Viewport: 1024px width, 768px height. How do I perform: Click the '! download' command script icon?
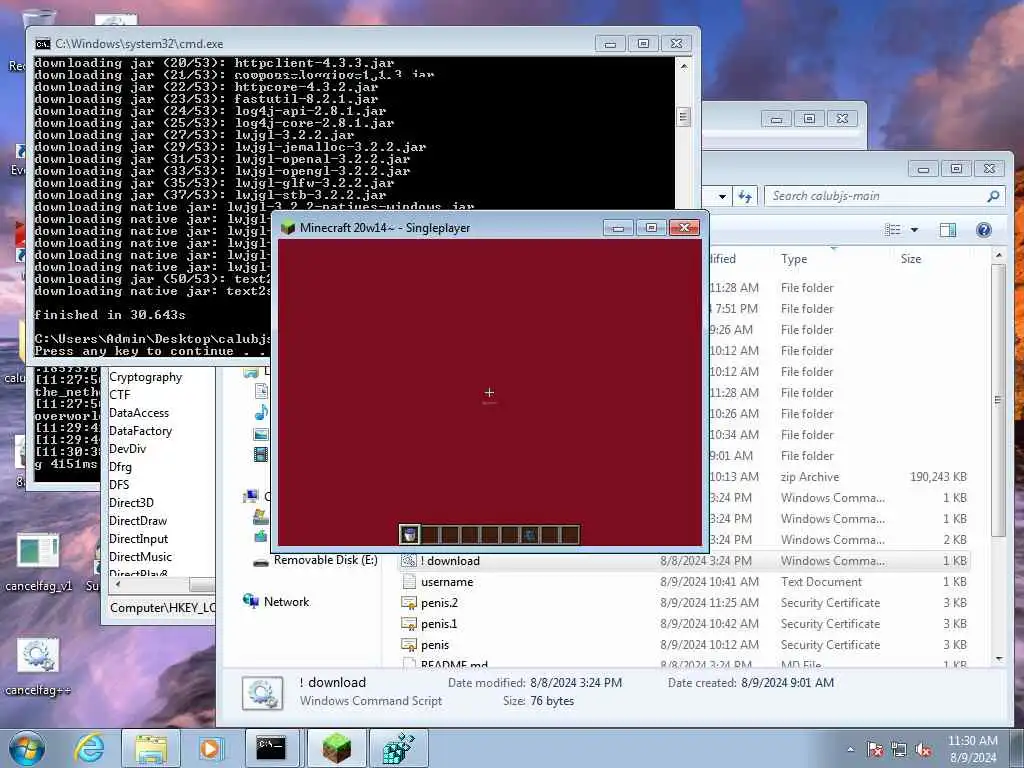[x=409, y=560]
